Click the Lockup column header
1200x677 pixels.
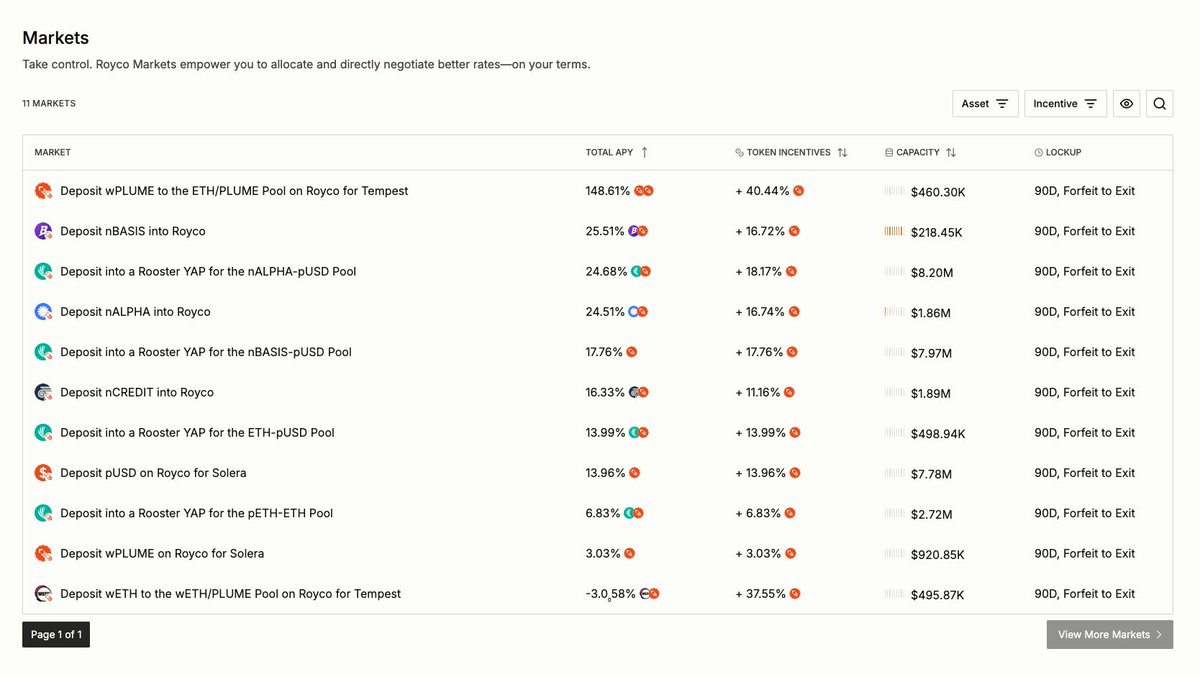tap(1058, 152)
